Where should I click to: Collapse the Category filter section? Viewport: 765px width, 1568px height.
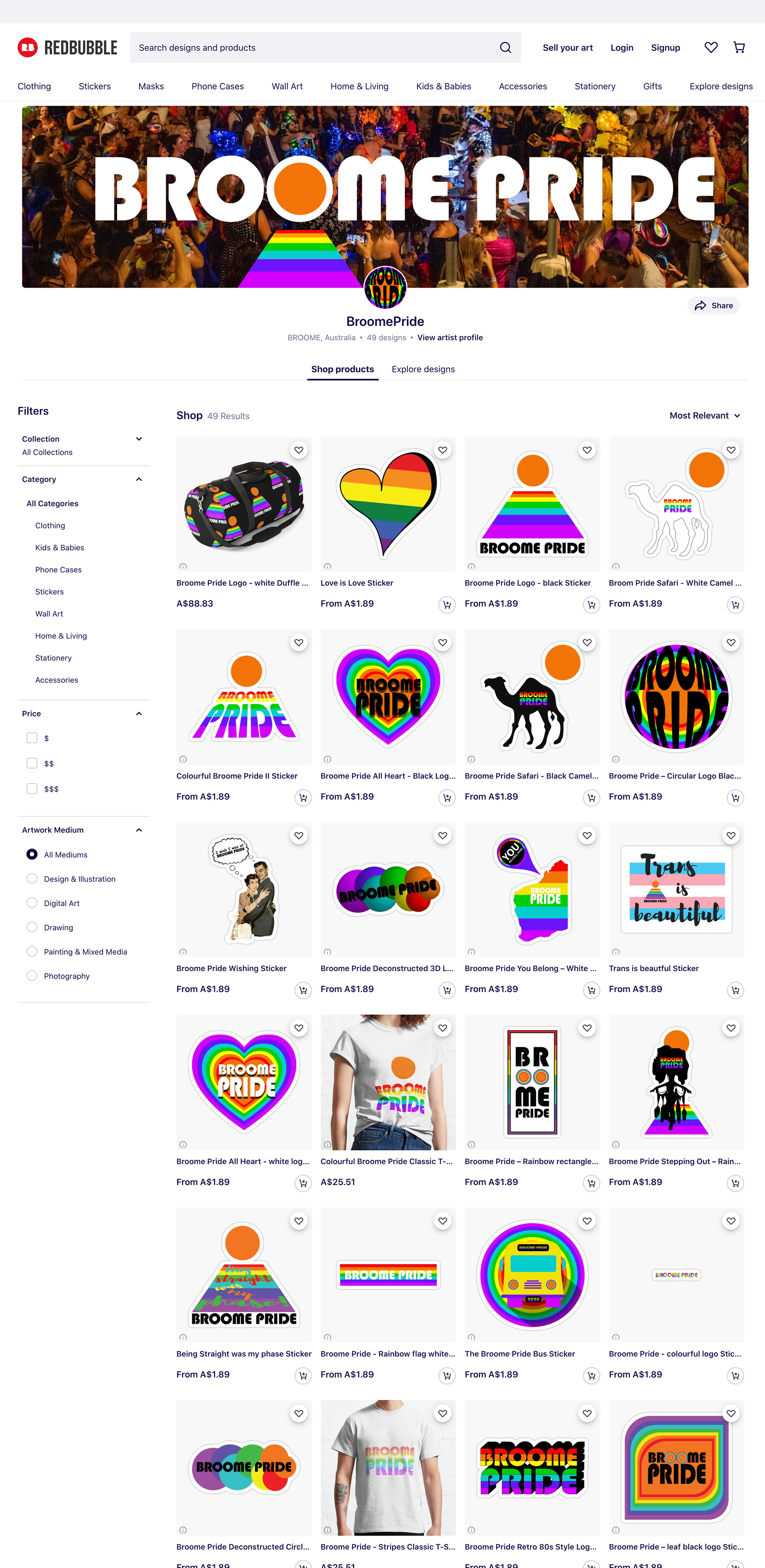139,479
